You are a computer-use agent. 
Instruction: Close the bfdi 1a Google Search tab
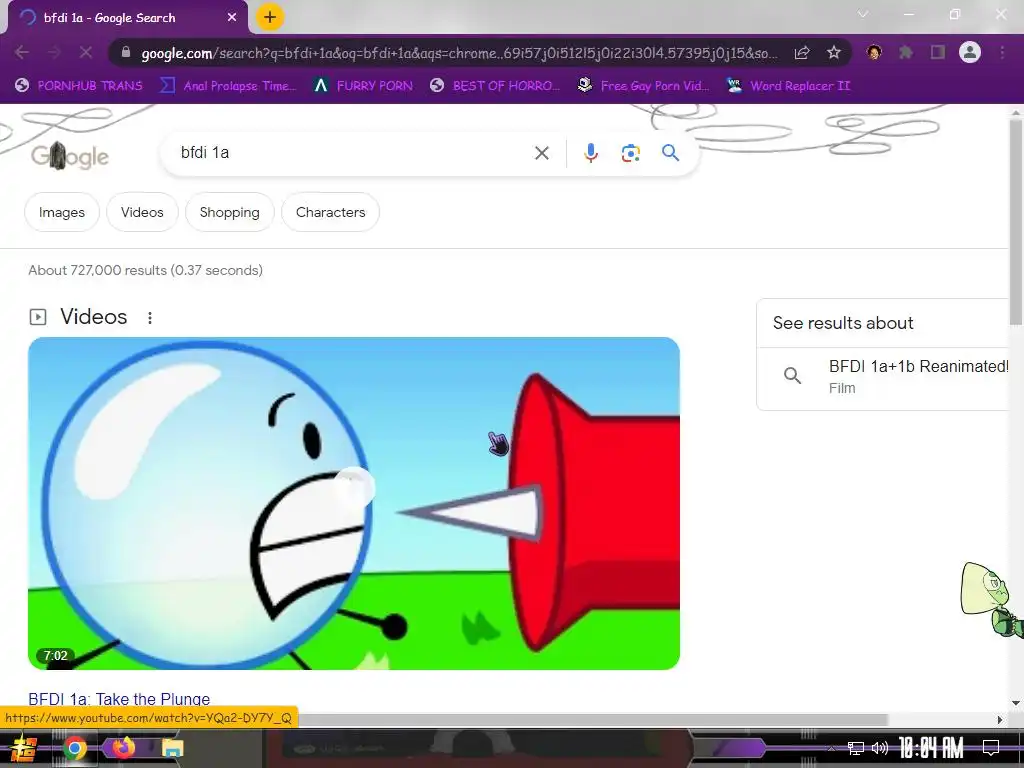(232, 18)
